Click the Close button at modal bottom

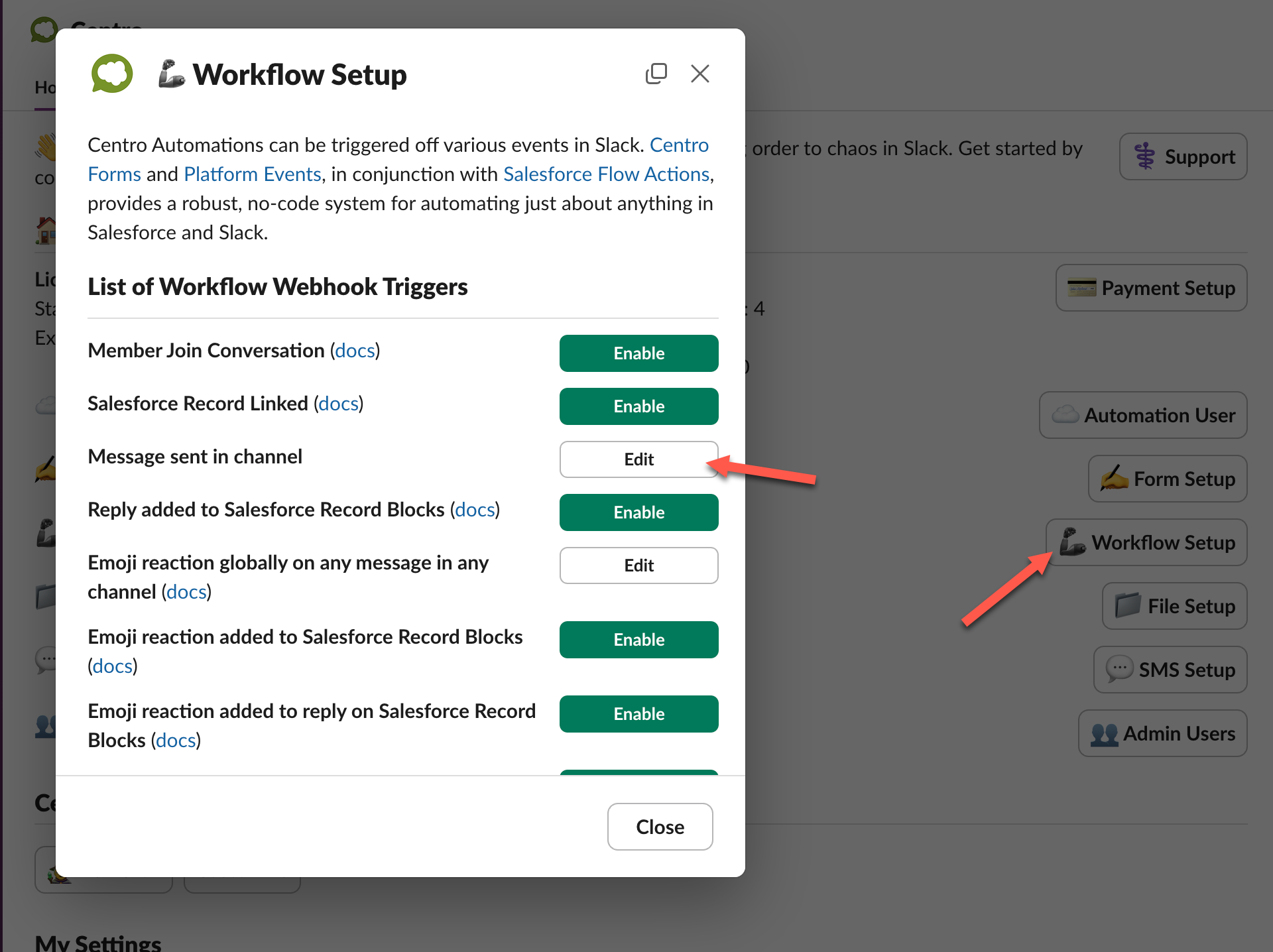[x=660, y=827]
